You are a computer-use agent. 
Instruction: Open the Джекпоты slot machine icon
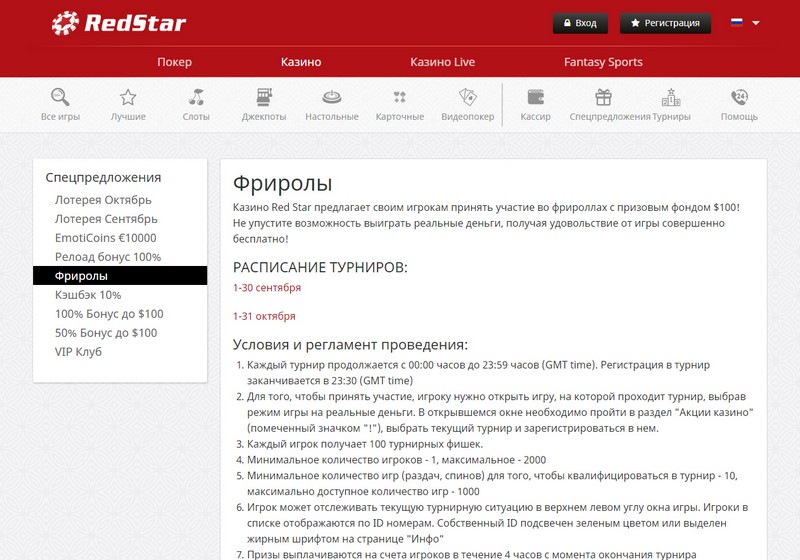click(x=264, y=97)
